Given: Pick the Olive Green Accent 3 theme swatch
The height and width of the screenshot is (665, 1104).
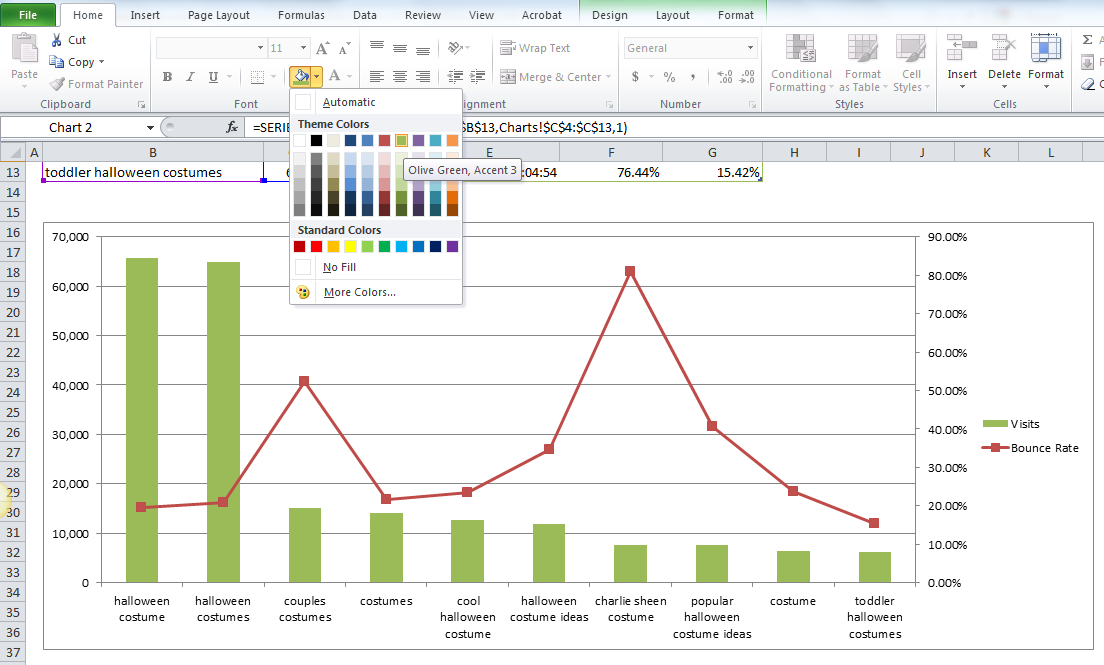Looking at the screenshot, I should (x=401, y=141).
